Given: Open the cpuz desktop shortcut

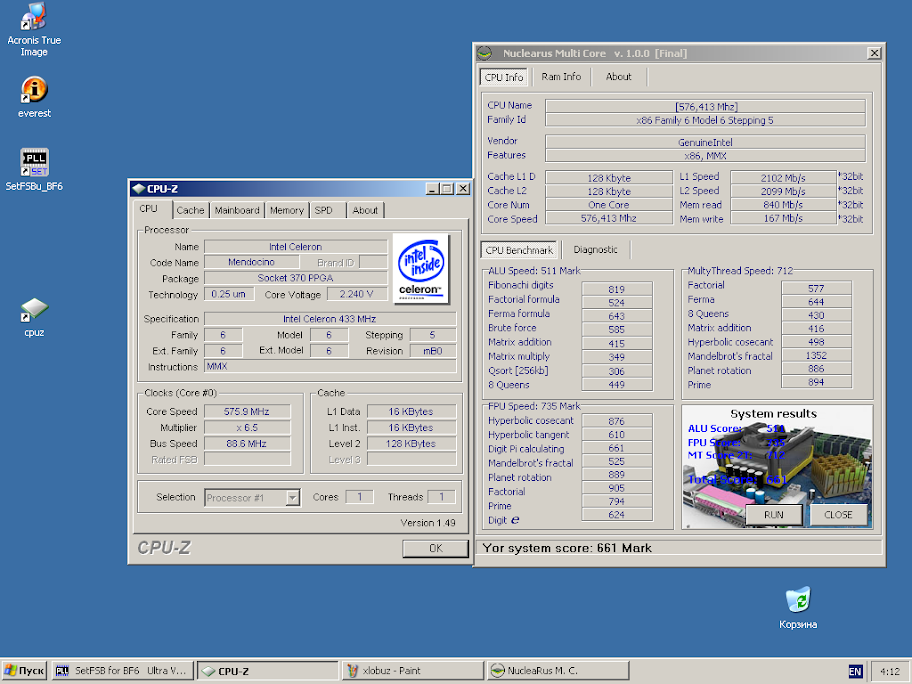Looking at the screenshot, I should [34, 310].
